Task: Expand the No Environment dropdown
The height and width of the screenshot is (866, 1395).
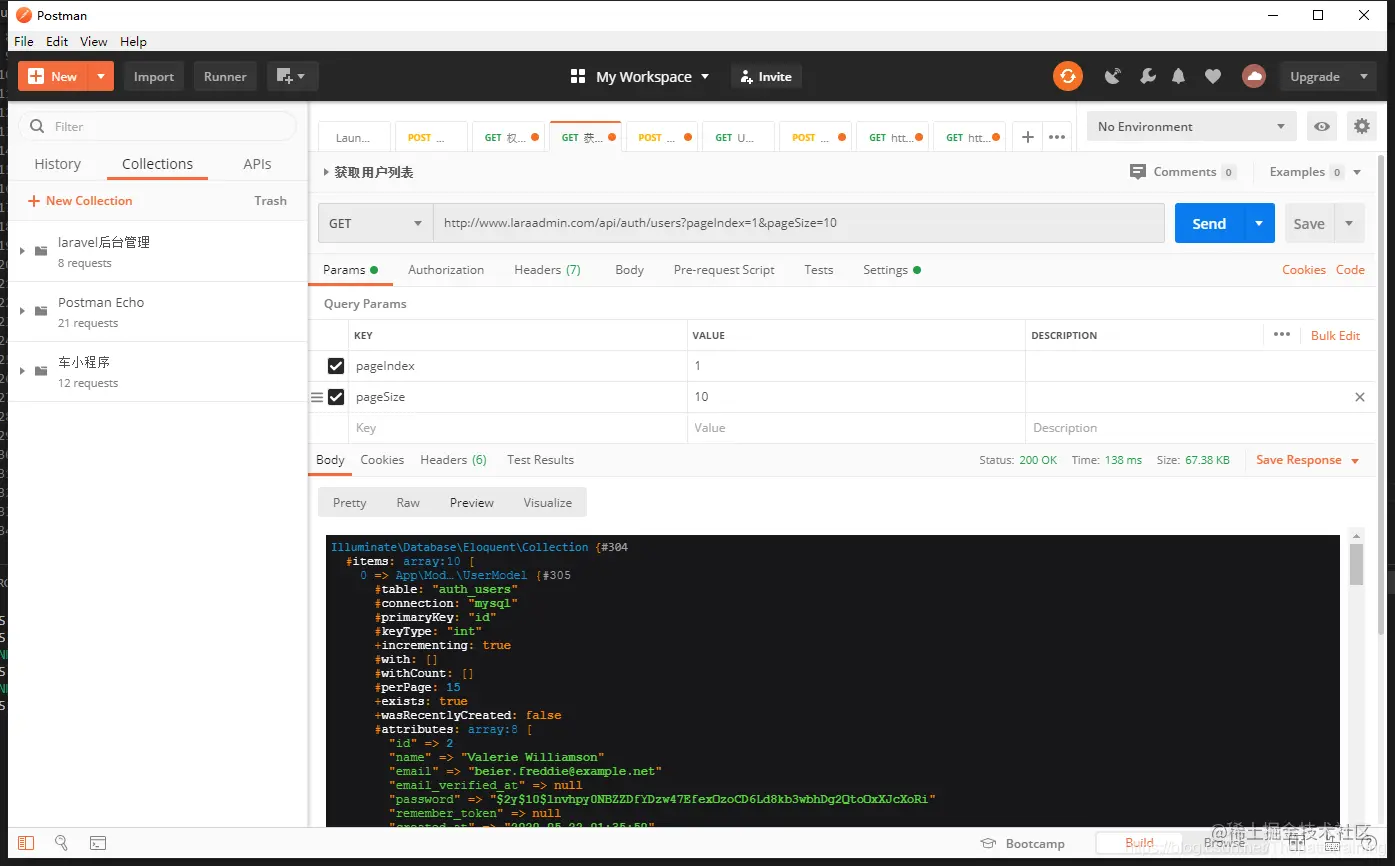Action: pyautogui.click(x=1191, y=127)
